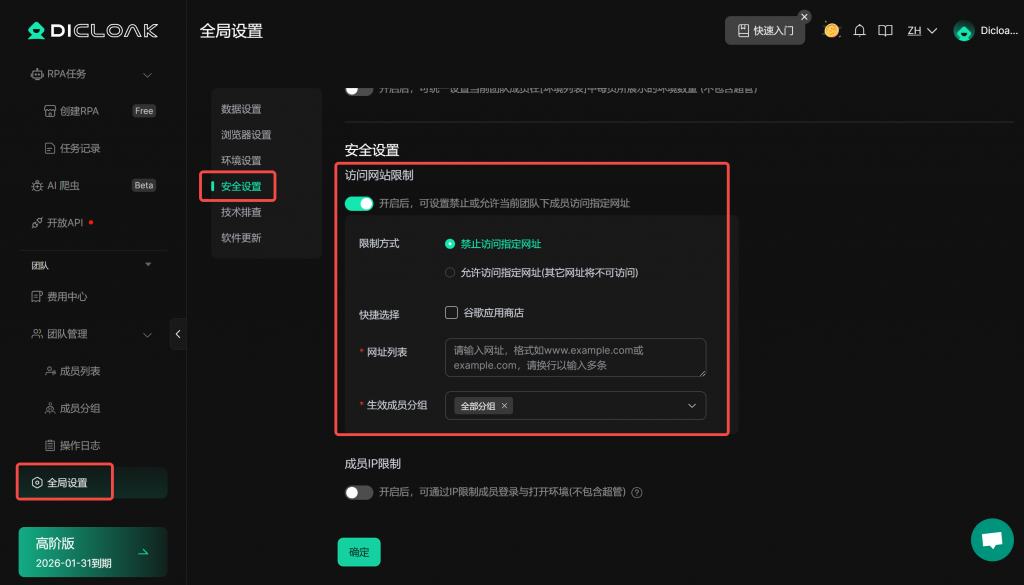Open the live chat support bubble

pyautogui.click(x=991, y=539)
